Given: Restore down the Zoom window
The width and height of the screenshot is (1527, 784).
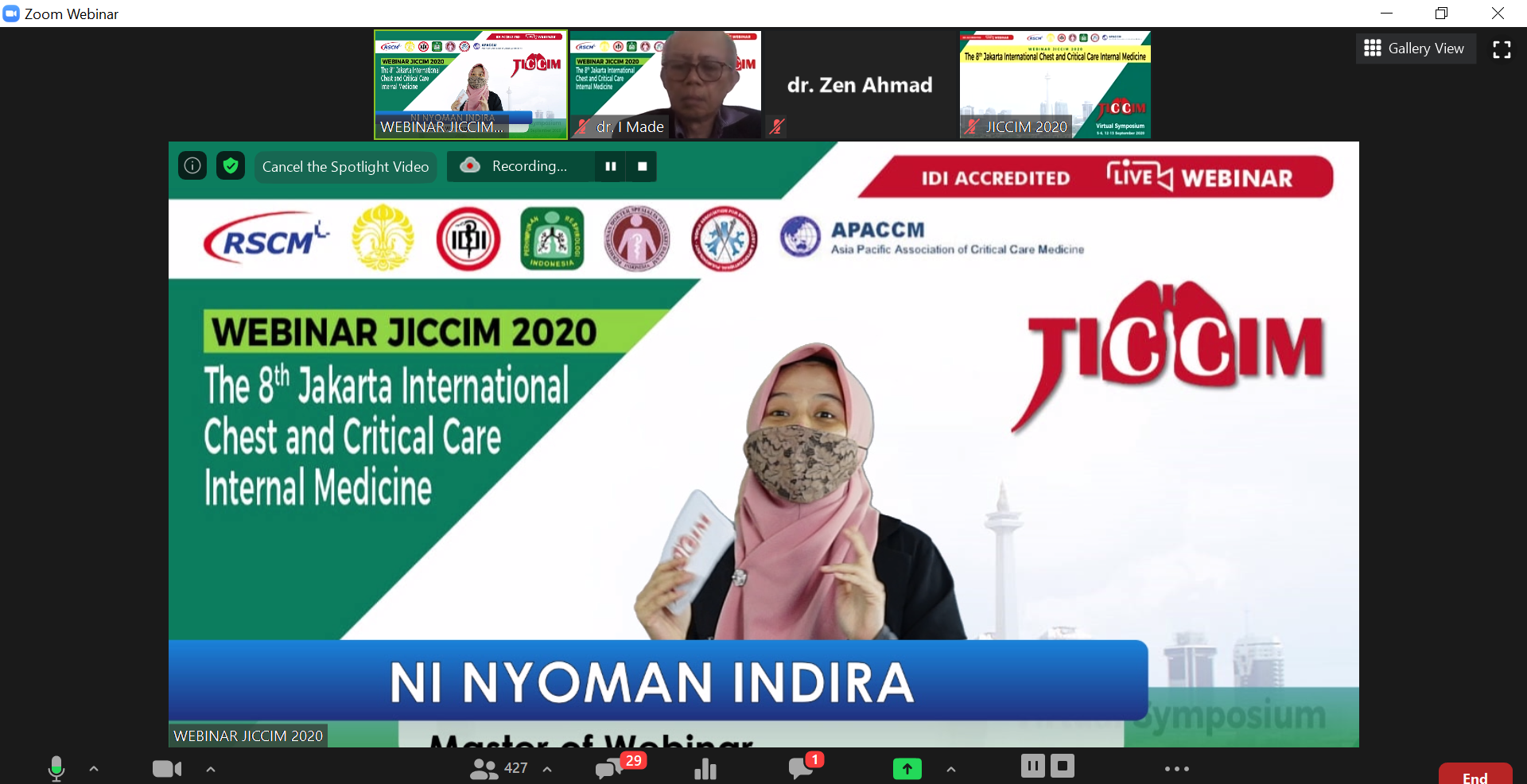Looking at the screenshot, I should coord(1441,14).
